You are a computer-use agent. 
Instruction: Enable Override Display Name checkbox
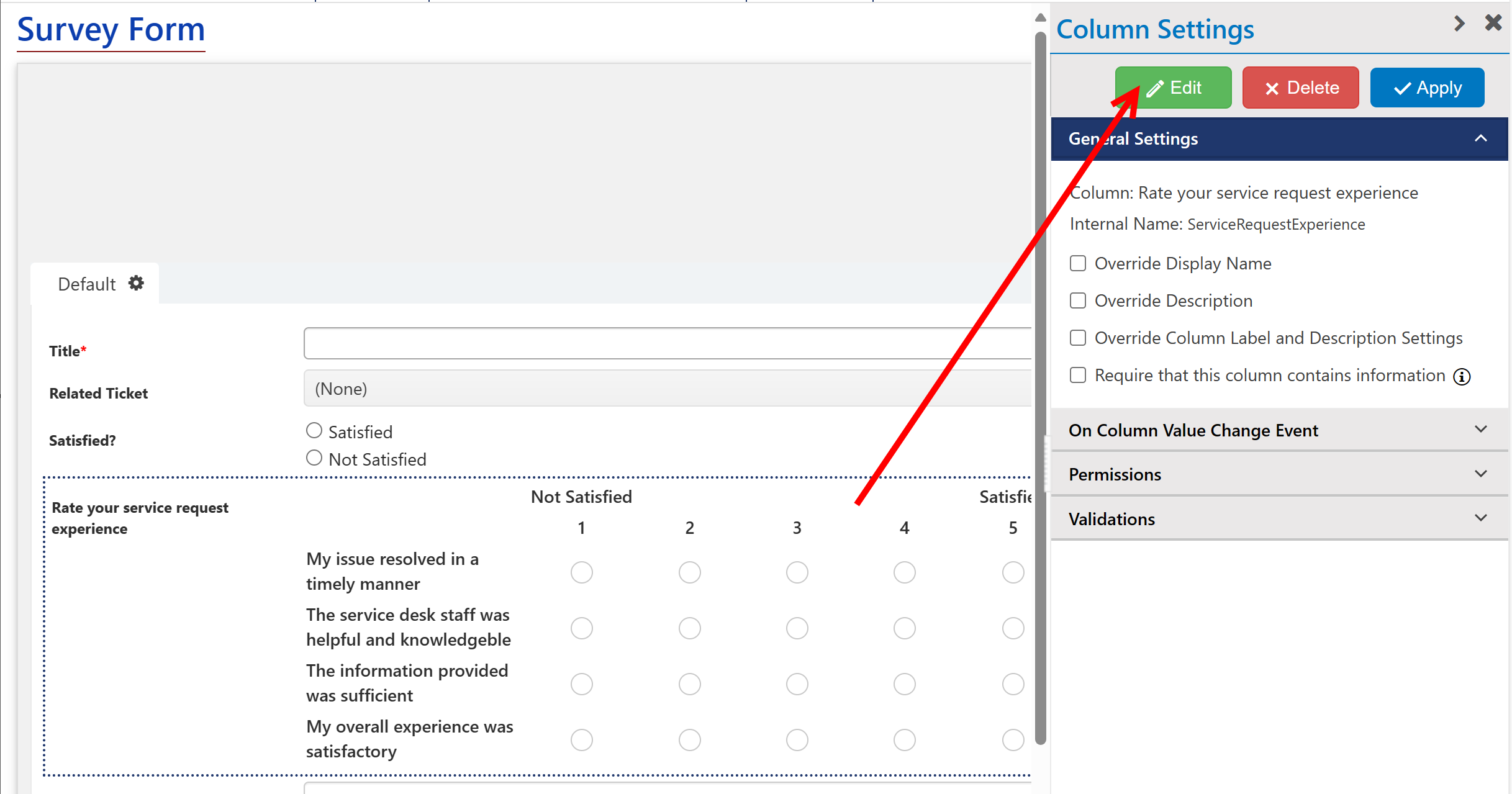(1078, 263)
